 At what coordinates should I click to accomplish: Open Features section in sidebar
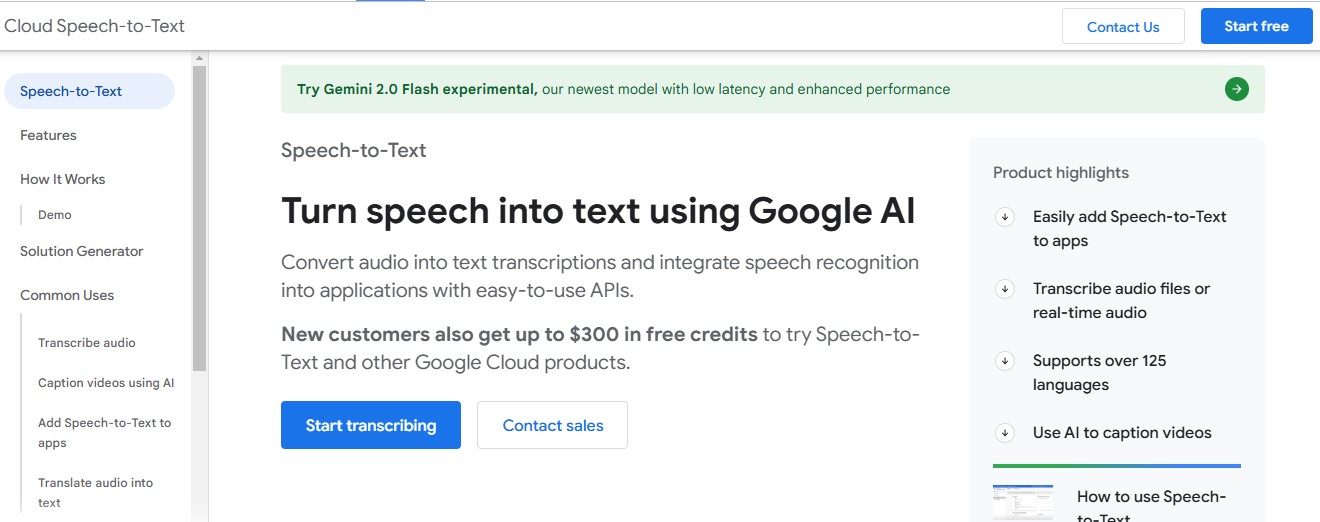[x=48, y=135]
